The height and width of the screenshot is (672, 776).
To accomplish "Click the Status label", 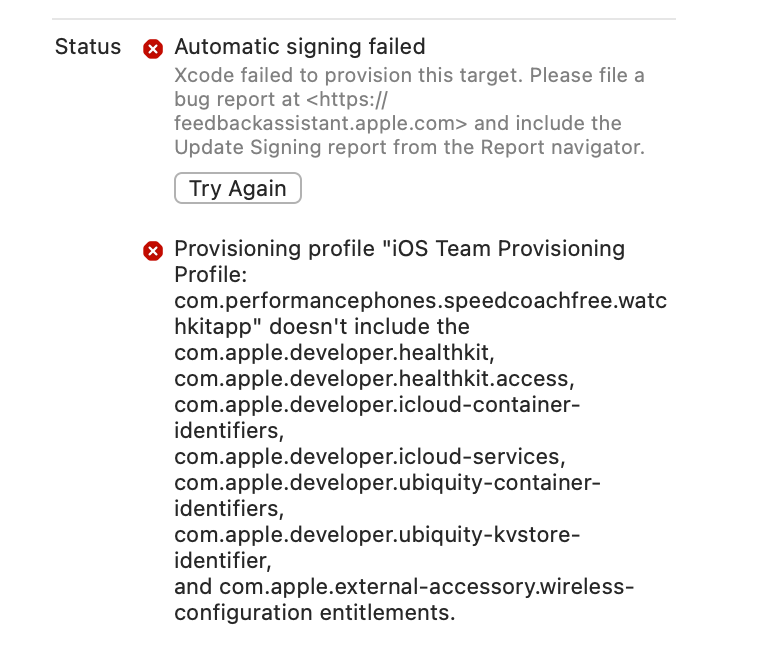I will click(x=88, y=47).
